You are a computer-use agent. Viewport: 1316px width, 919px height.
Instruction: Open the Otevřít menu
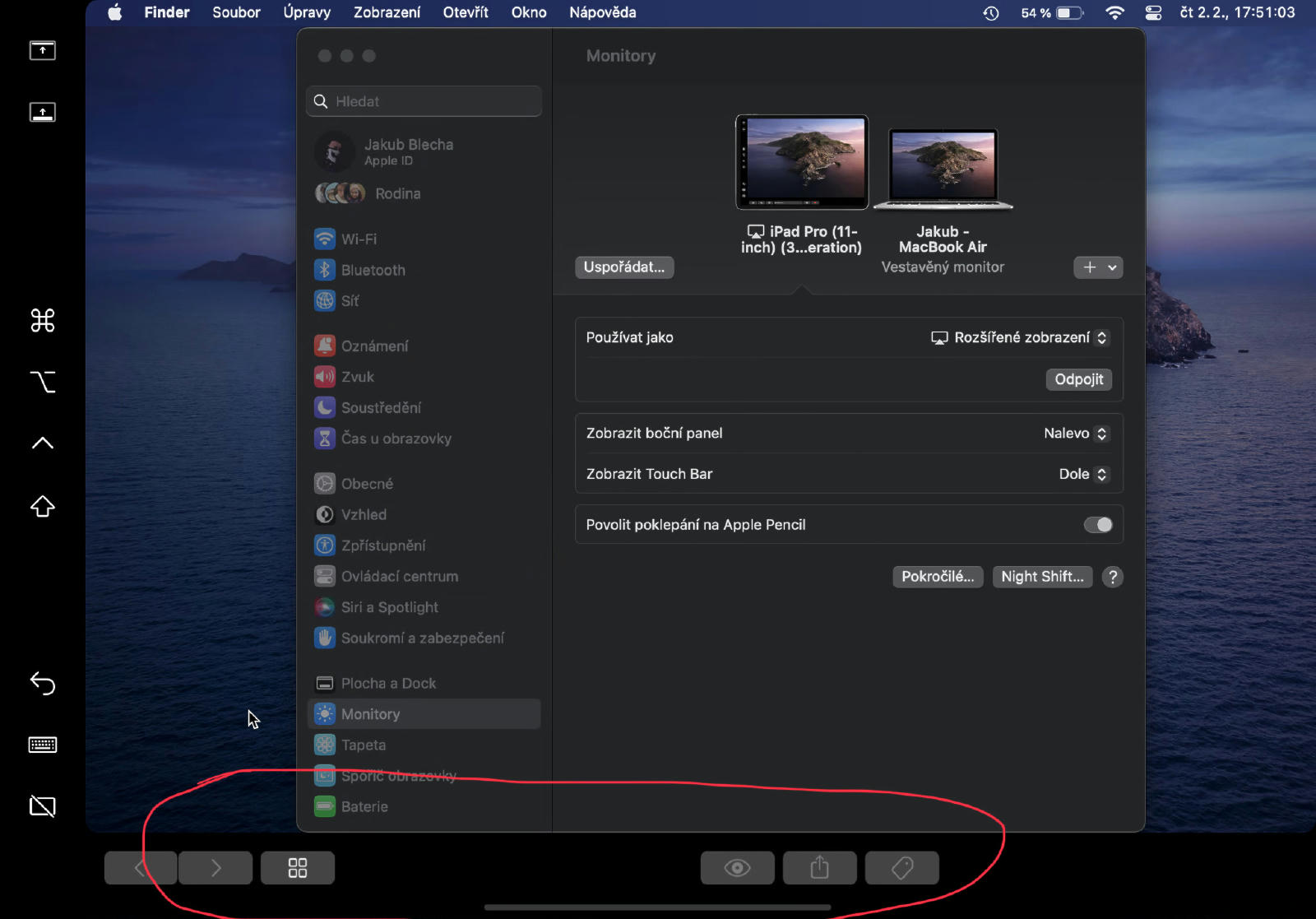466,12
